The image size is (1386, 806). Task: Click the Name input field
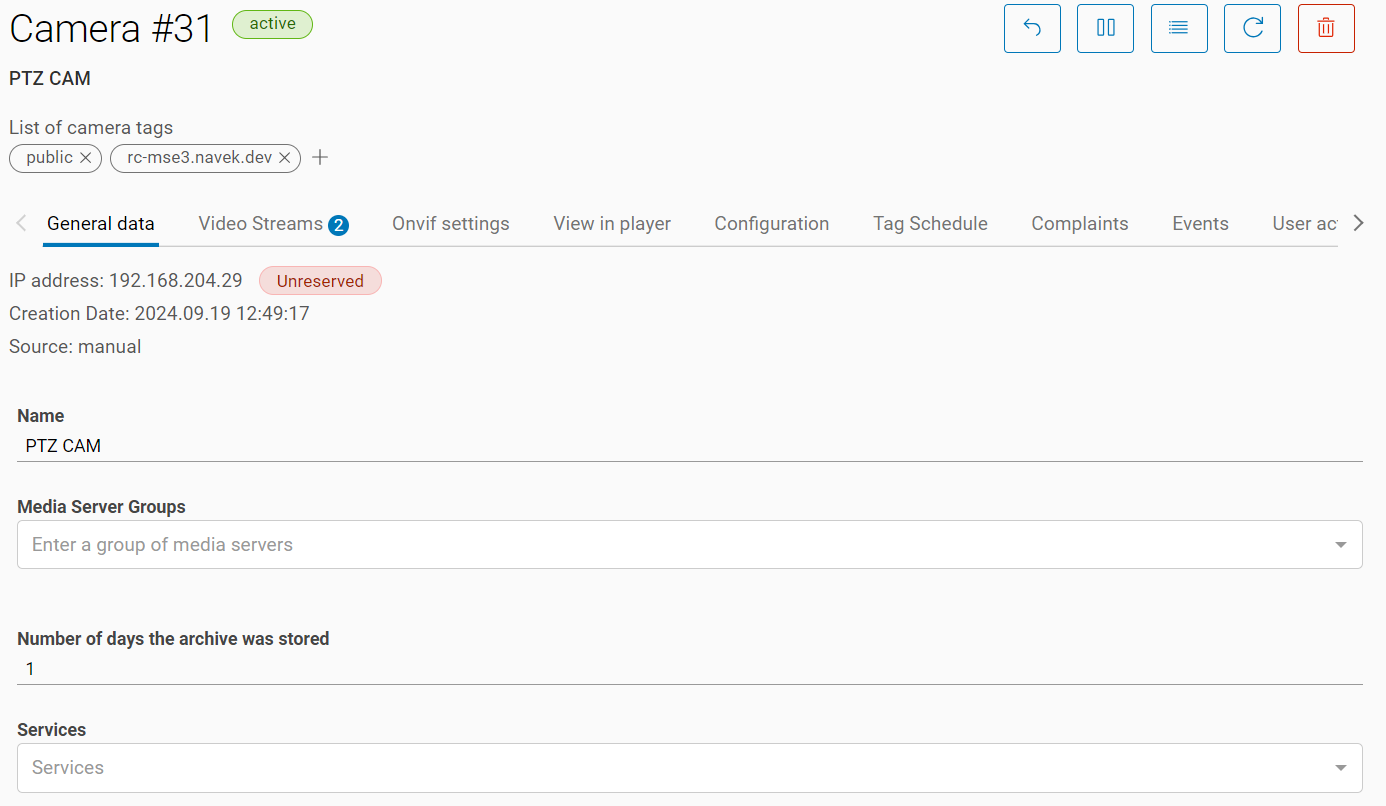tap(689, 446)
